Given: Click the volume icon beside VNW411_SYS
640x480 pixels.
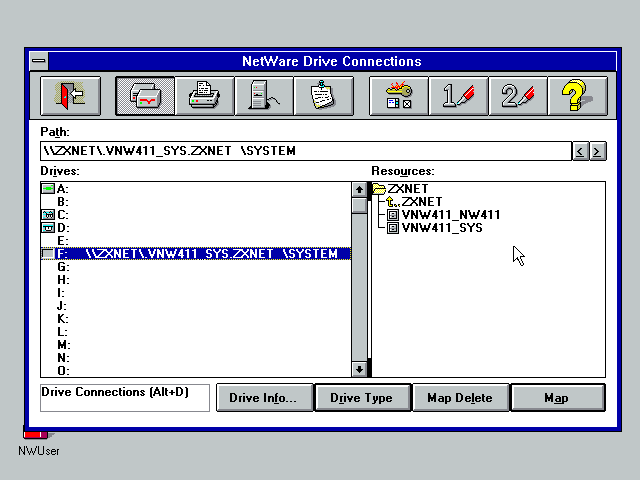Looking at the screenshot, I should (393, 228).
